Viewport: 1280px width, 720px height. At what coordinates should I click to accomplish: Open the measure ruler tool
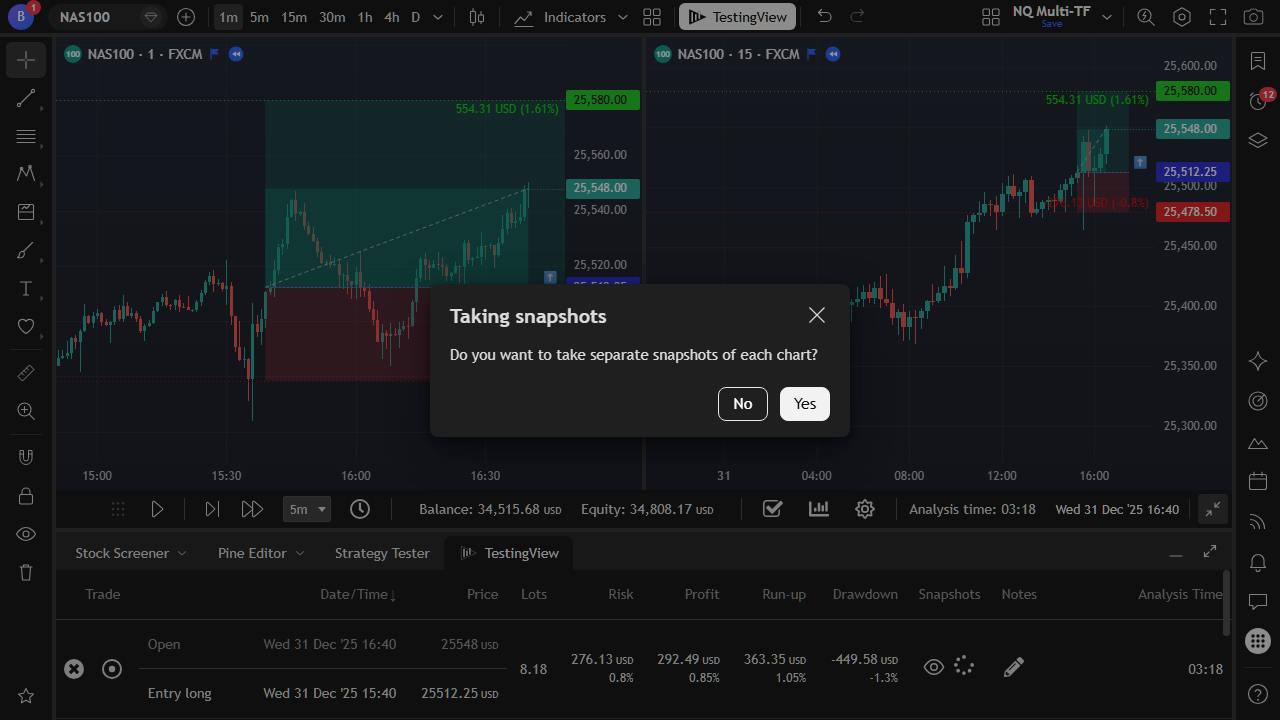[26, 373]
